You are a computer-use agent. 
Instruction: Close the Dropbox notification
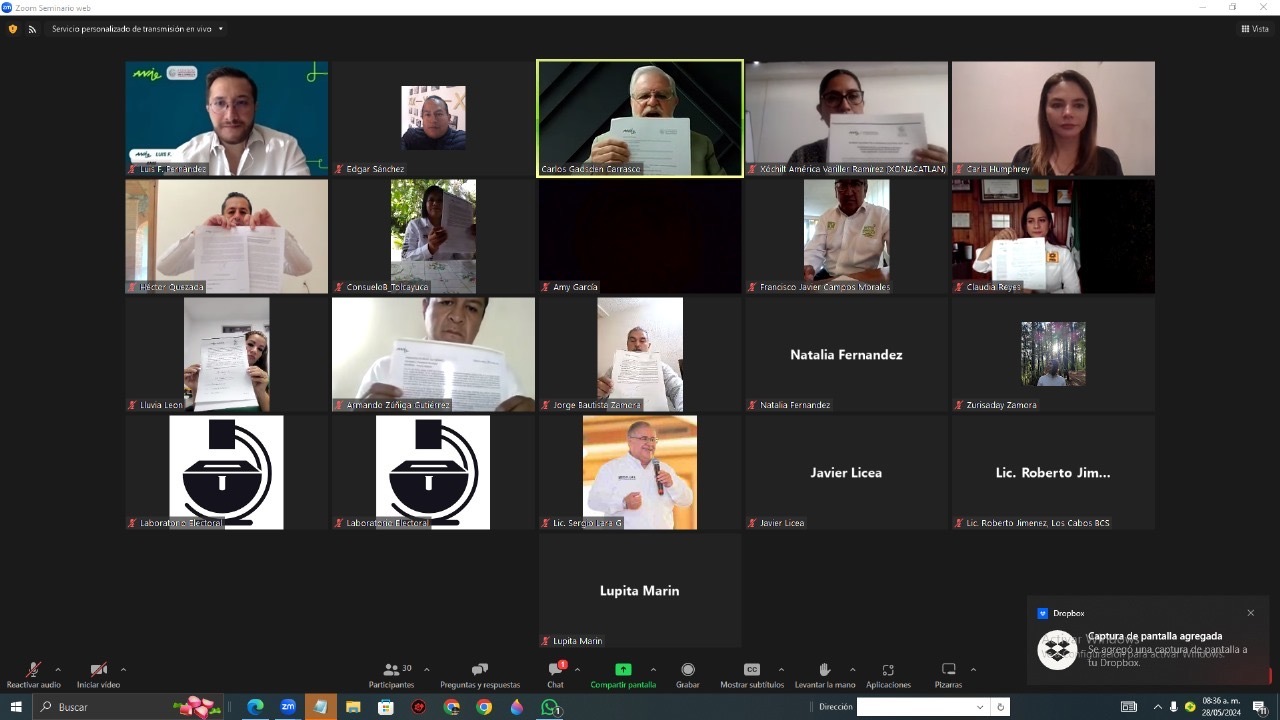coord(1250,613)
